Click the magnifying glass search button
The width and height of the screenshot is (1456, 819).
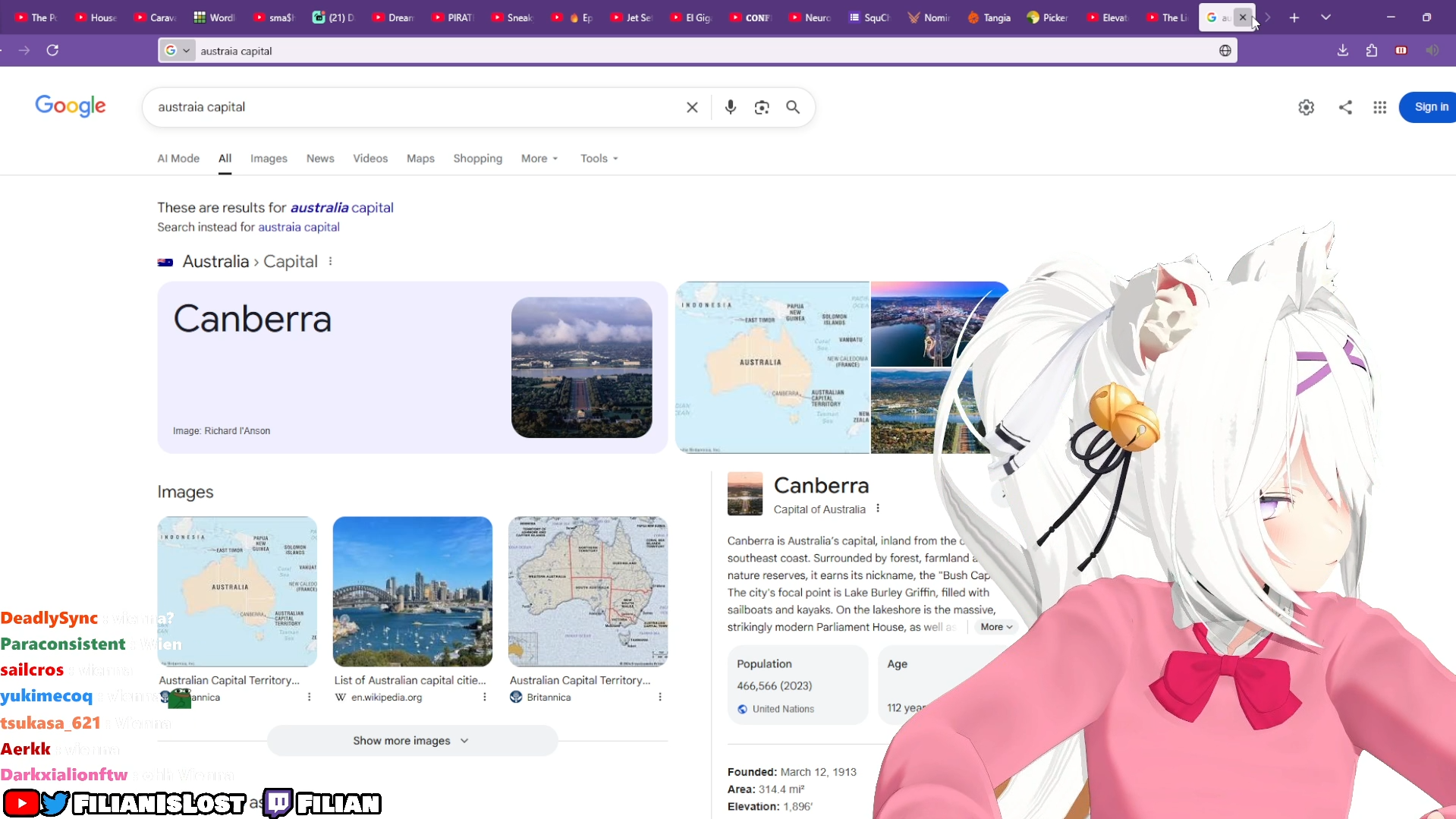tap(793, 108)
